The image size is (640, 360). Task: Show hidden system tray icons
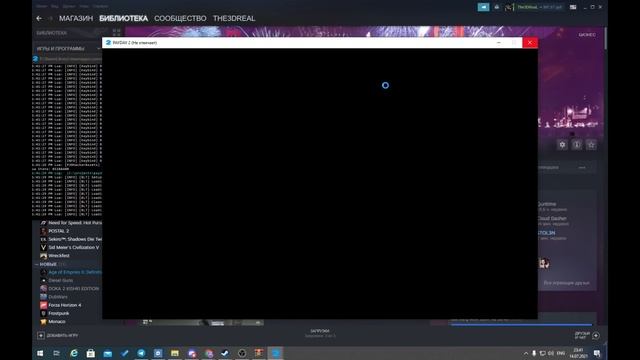[x=526, y=353]
